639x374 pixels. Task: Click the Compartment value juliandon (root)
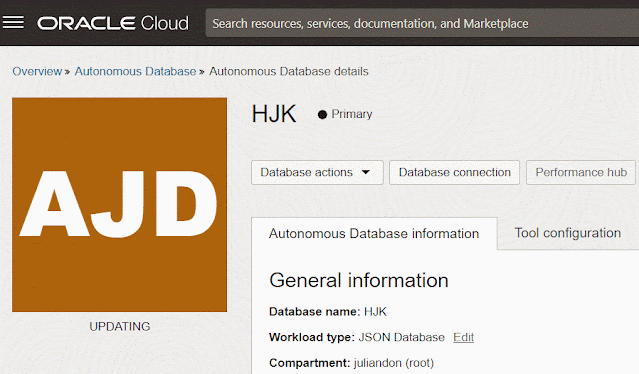tap(394, 363)
